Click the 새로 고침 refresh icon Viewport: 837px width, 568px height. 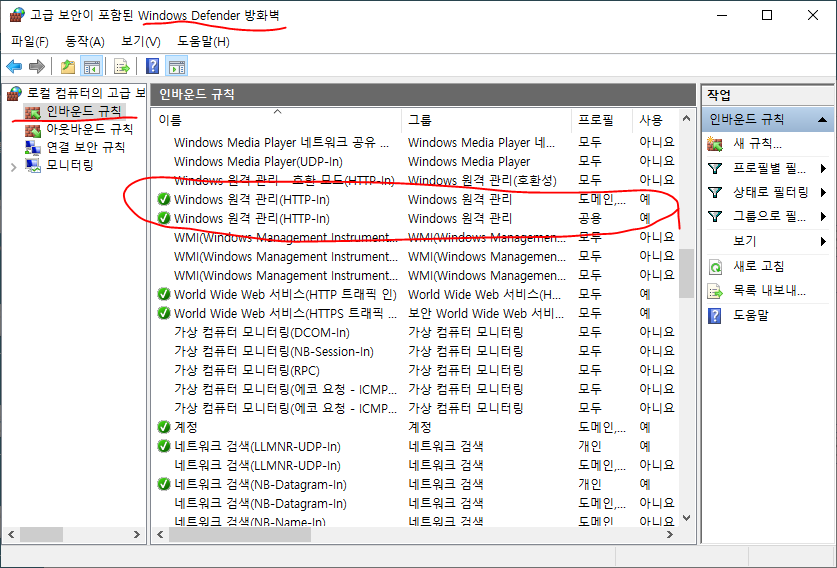(x=715, y=266)
